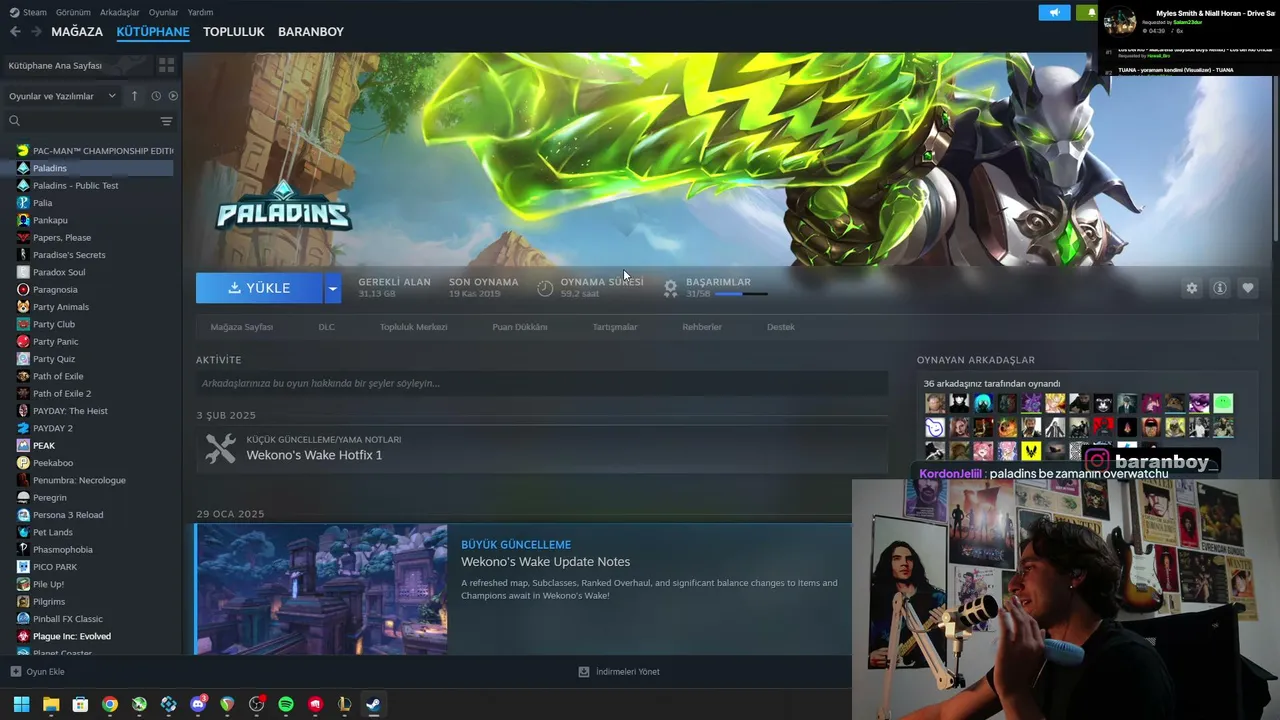Image resolution: width=1280 pixels, height=720 pixels.
Task: Click the green friend avatar in Oynayan Arkadaşlar
Action: click(x=1223, y=403)
